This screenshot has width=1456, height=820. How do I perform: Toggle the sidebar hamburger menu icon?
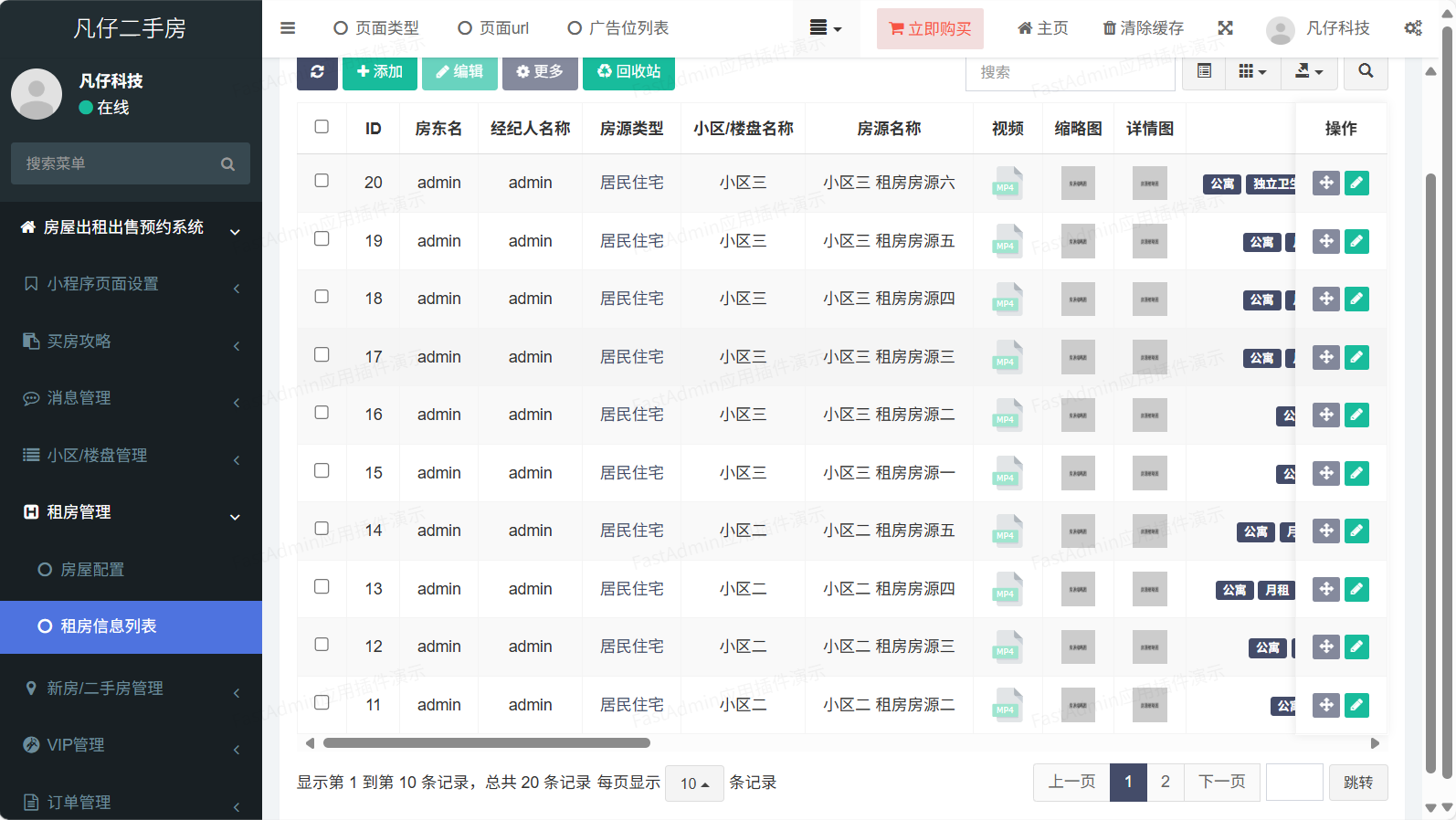click(288, 28)
